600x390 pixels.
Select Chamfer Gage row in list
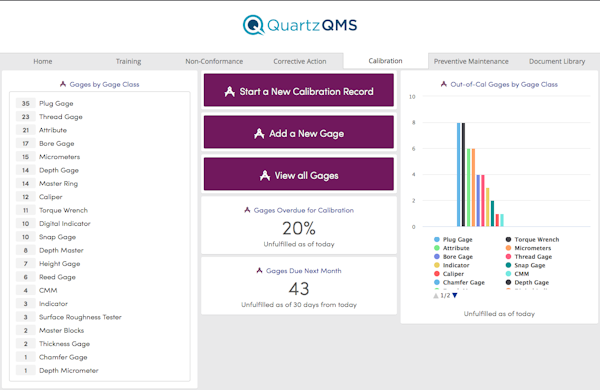click(99, 357)
